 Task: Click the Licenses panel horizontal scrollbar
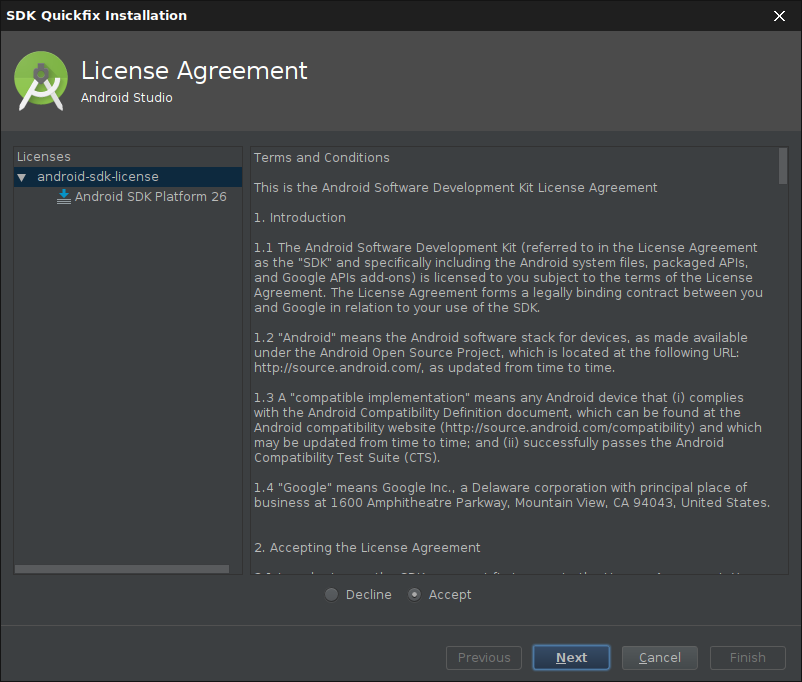point(122,569)
